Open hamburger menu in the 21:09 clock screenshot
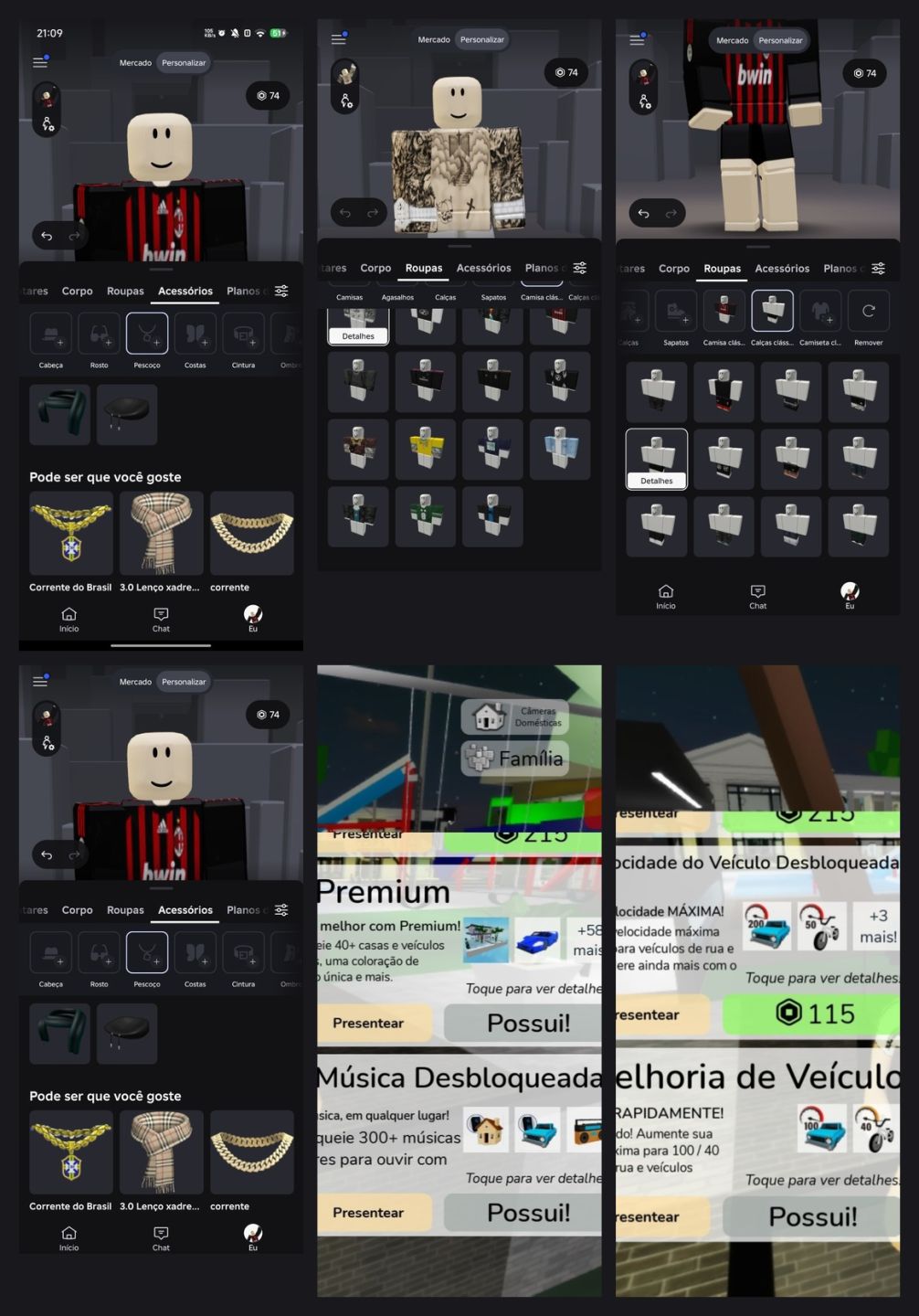Viewport: 919px width, 1316px height. pyautogui.click(x=40, y=62)
